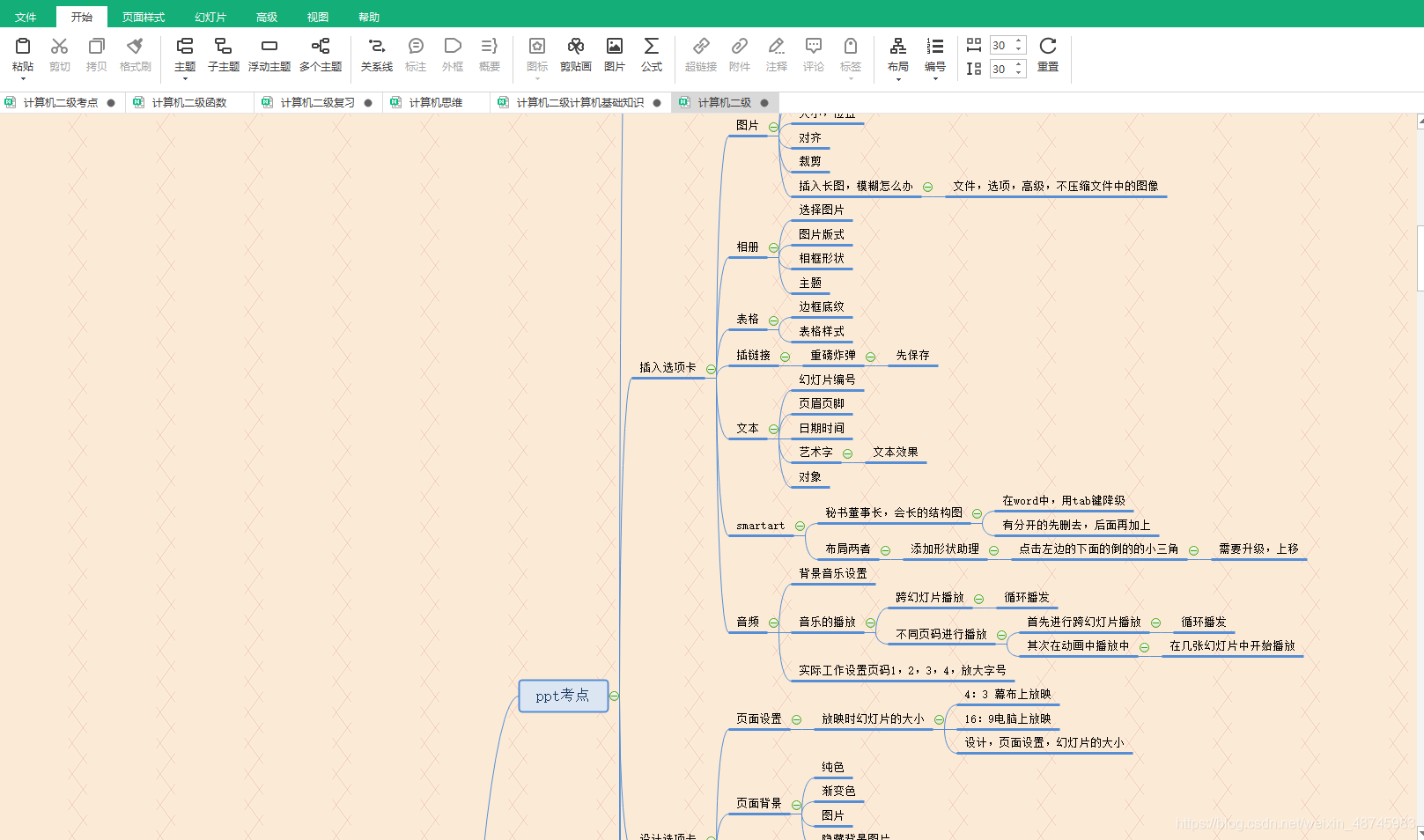Viewport: 1424px width, 840px height.
Task: Click the vertical spacing value field
Action: pos(1001,70)
